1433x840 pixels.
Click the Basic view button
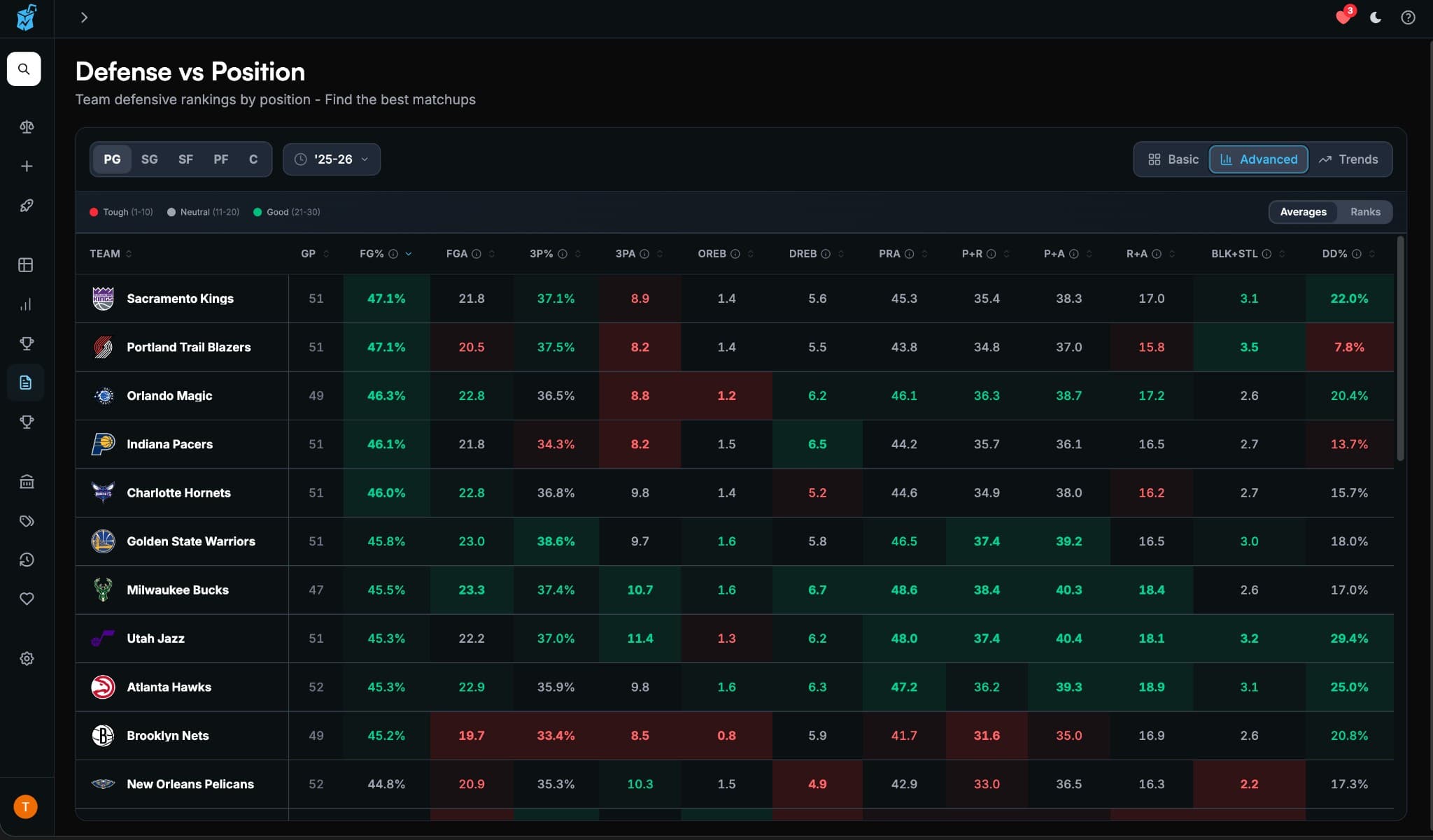tap(1173, 159)
